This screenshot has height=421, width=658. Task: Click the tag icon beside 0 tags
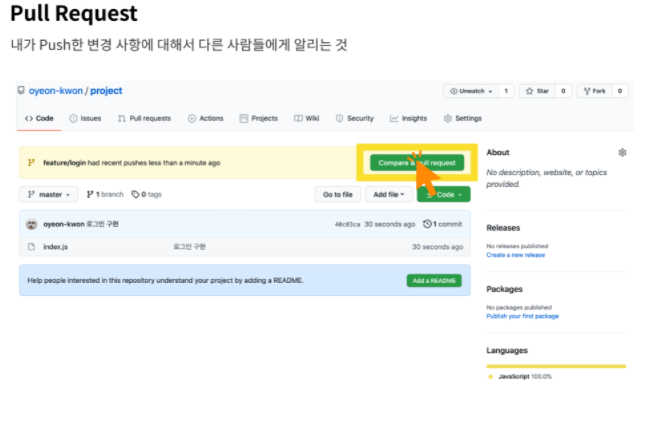(135, 194)
